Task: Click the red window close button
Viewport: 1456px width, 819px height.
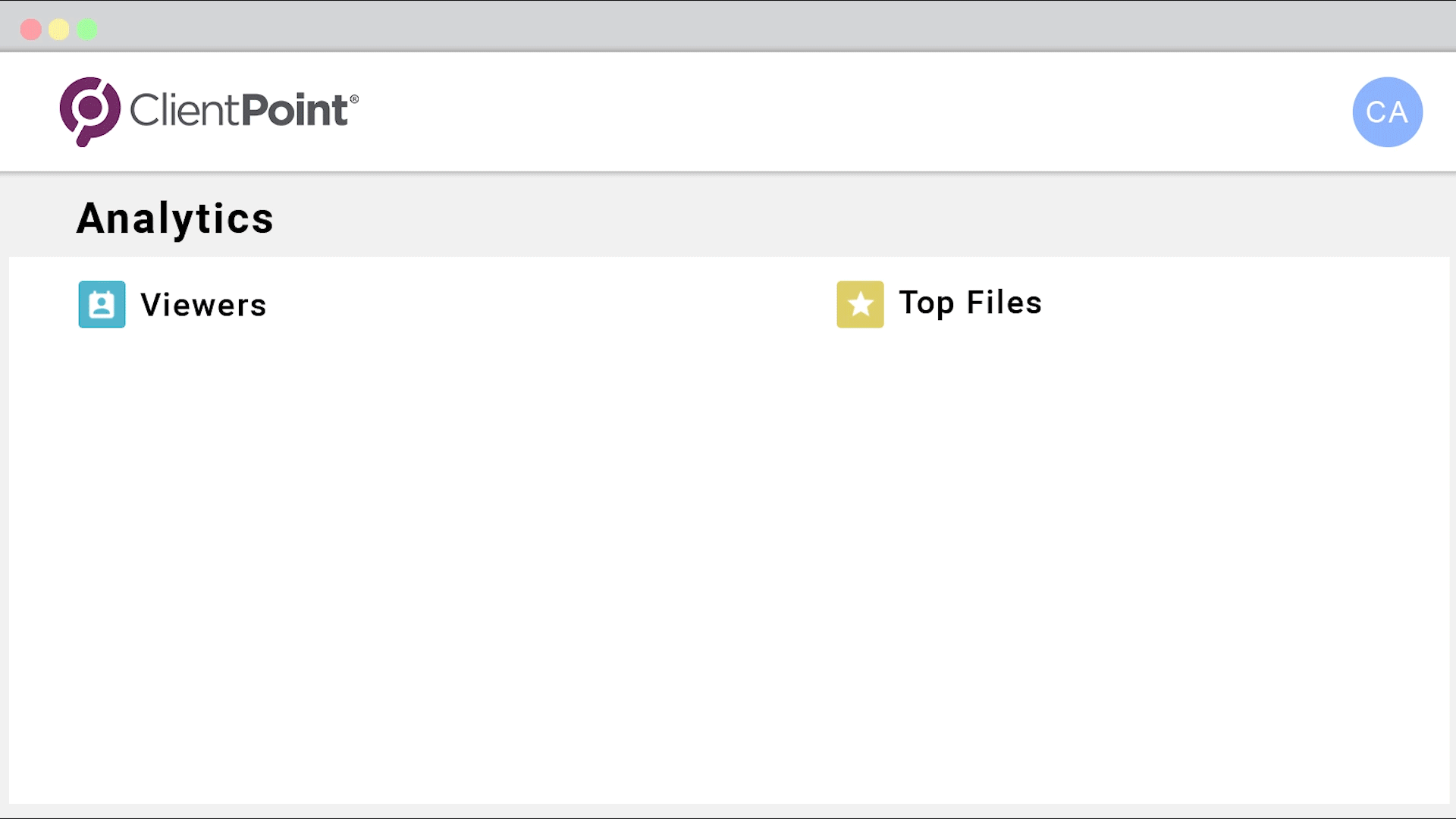Action: click(x=31, y=30)
